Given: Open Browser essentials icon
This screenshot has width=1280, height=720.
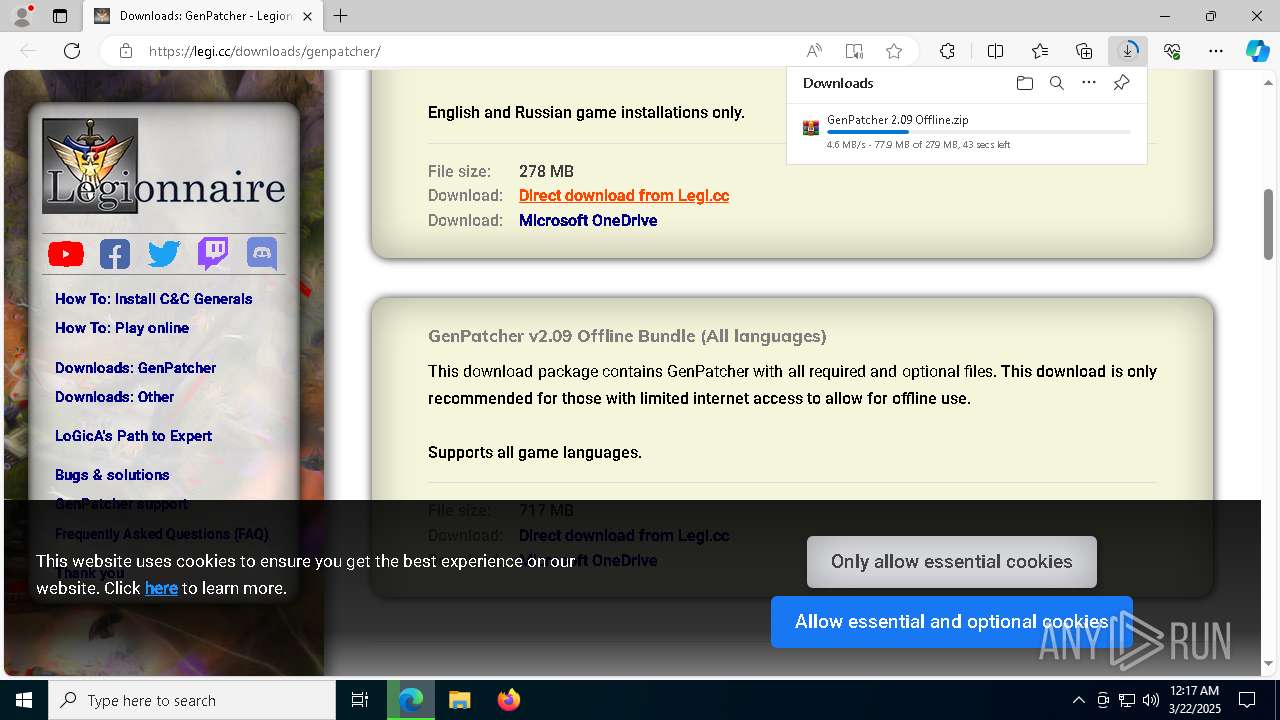Looking at the screenshot, I should (1172, 51).
